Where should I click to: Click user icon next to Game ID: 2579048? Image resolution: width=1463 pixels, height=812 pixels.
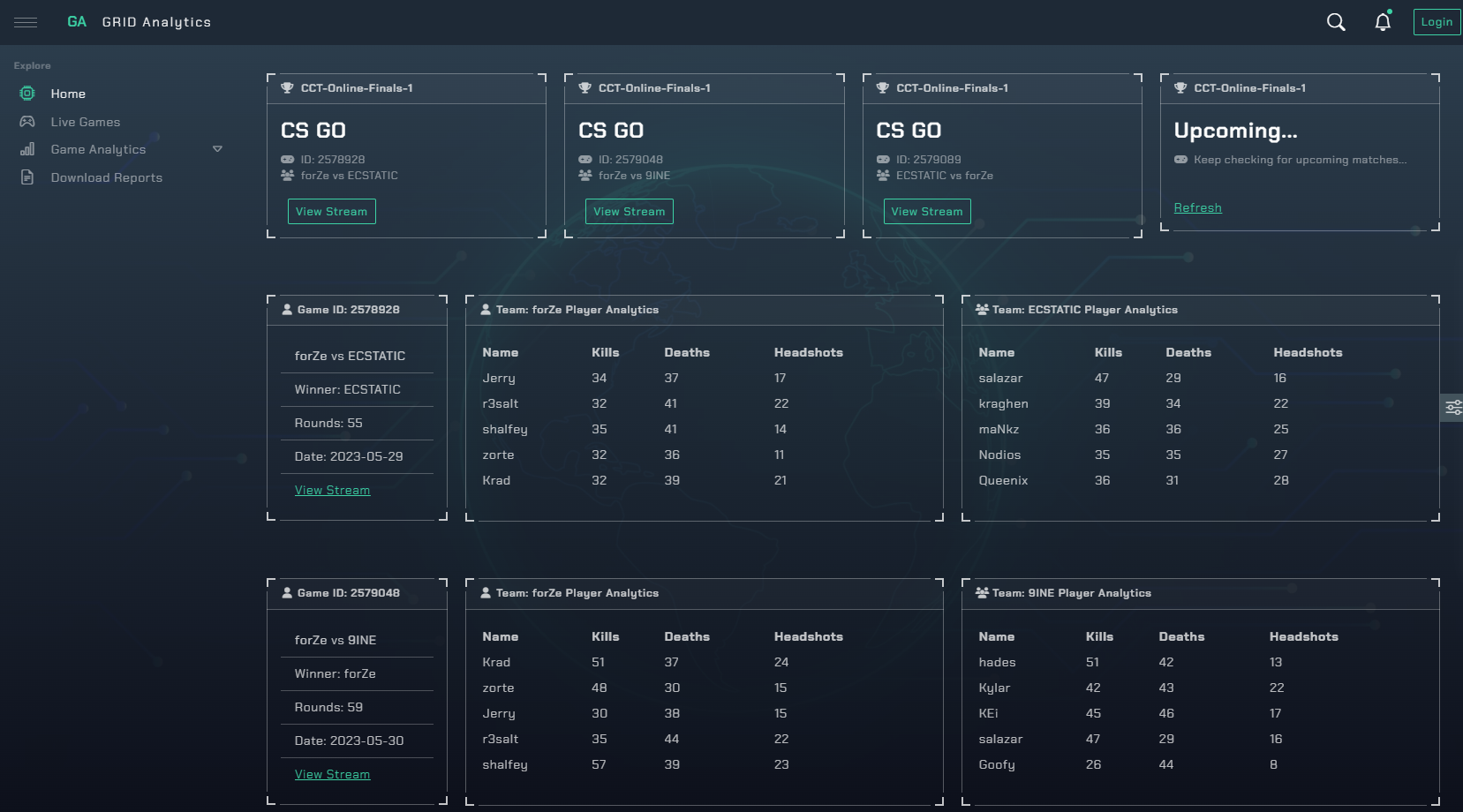[x=287, y=593]
